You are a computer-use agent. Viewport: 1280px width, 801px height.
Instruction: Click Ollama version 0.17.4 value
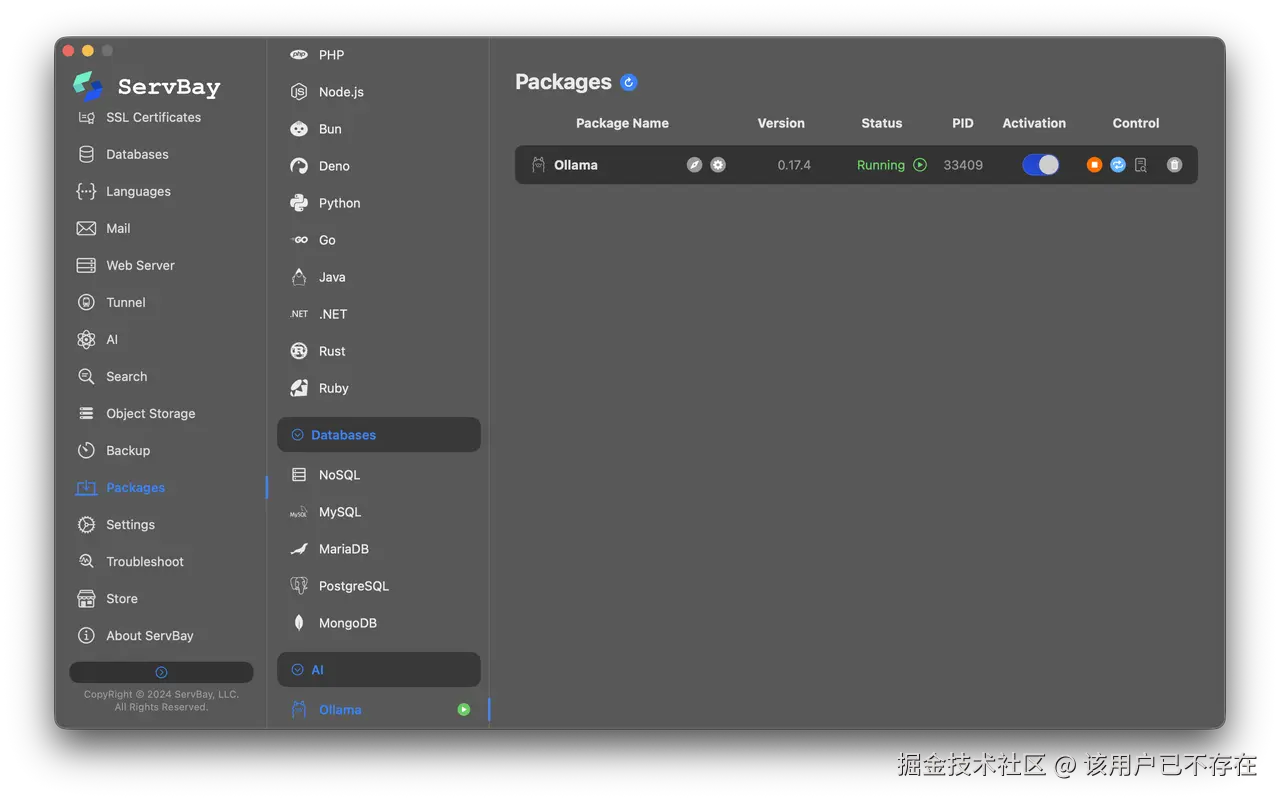(x=794, y=165)
